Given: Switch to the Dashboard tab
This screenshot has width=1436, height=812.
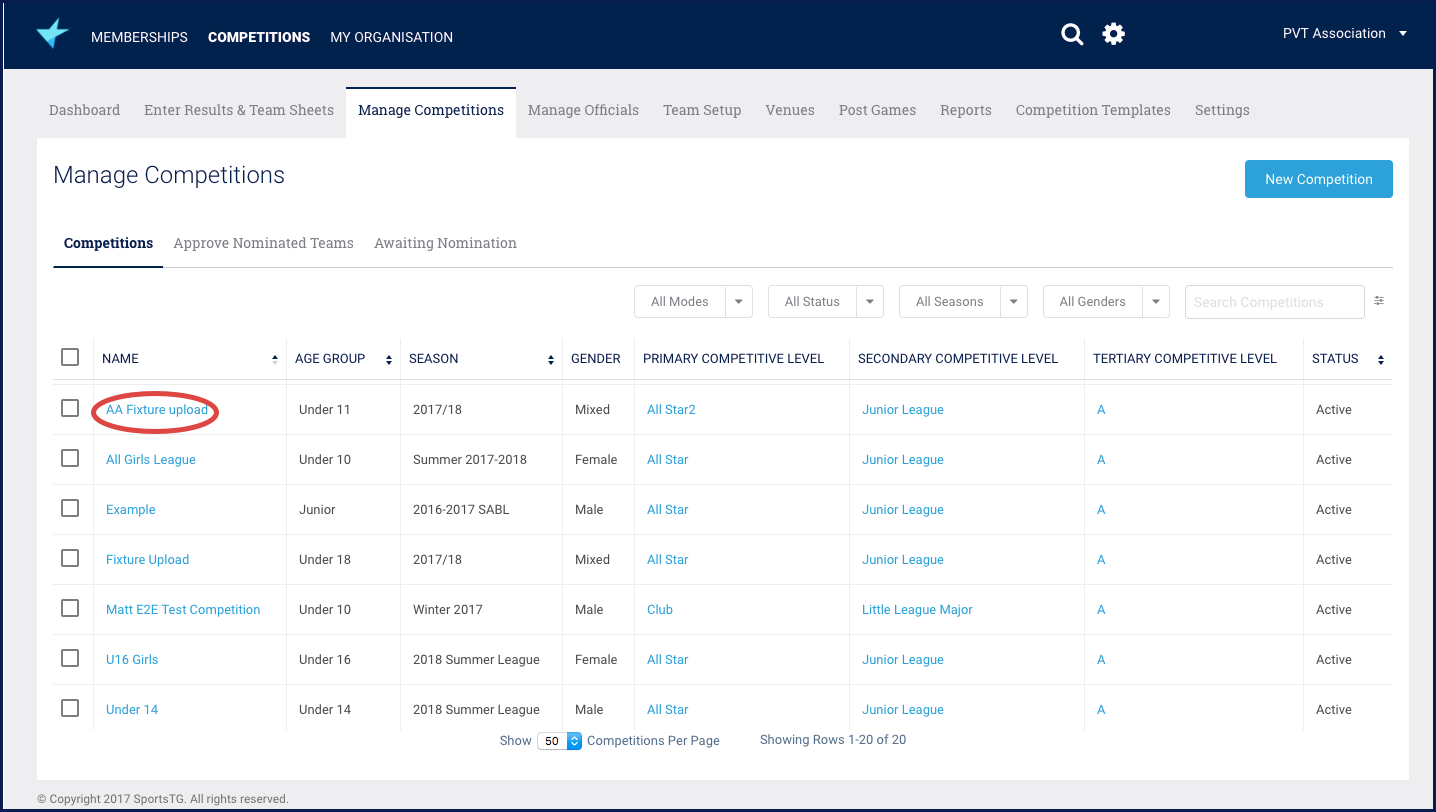Looking at the screenshot, I should (x=84, y=110).
